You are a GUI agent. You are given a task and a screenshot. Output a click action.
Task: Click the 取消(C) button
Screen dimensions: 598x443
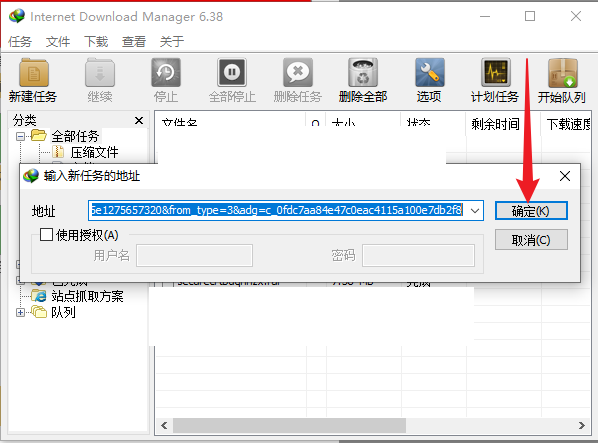point(531,240)
